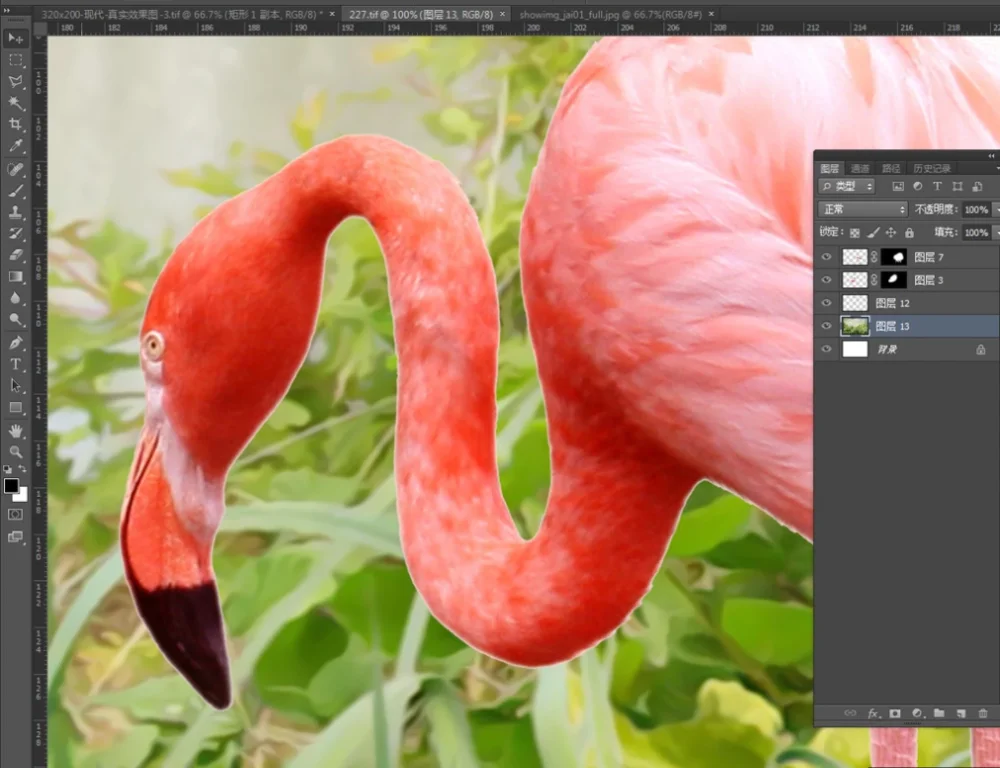Select the Healing Brush tool
The width and height of the screenshot is (1000, 768).
tap(16, 169)
